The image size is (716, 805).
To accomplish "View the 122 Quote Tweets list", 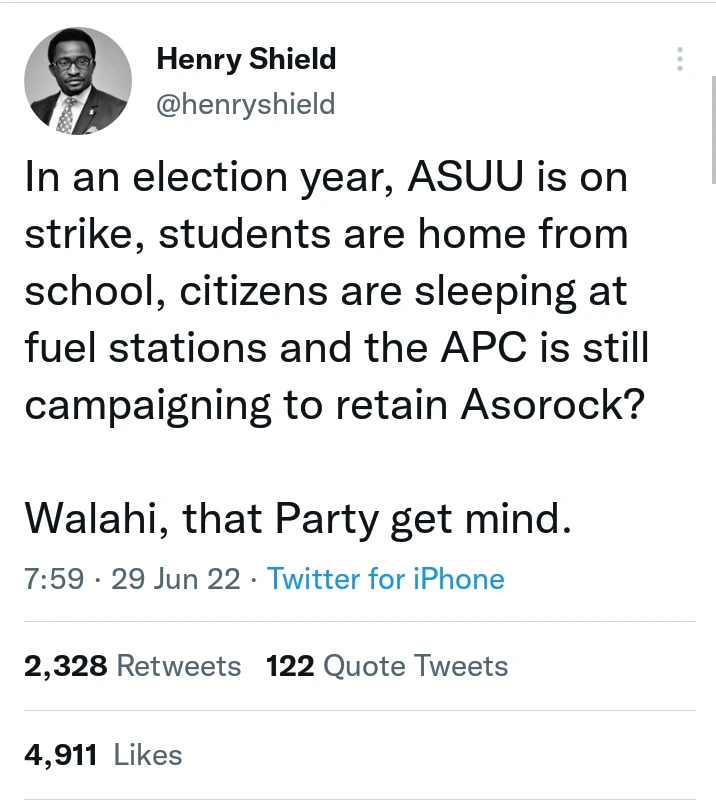I will pos(387,666).
